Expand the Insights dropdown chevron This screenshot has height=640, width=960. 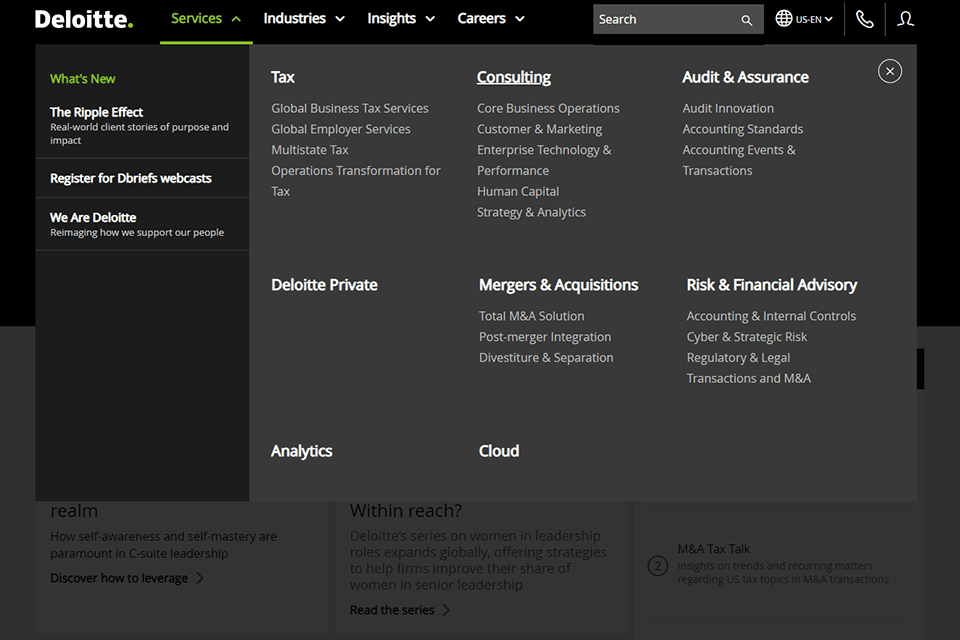(x=430, y=19)
